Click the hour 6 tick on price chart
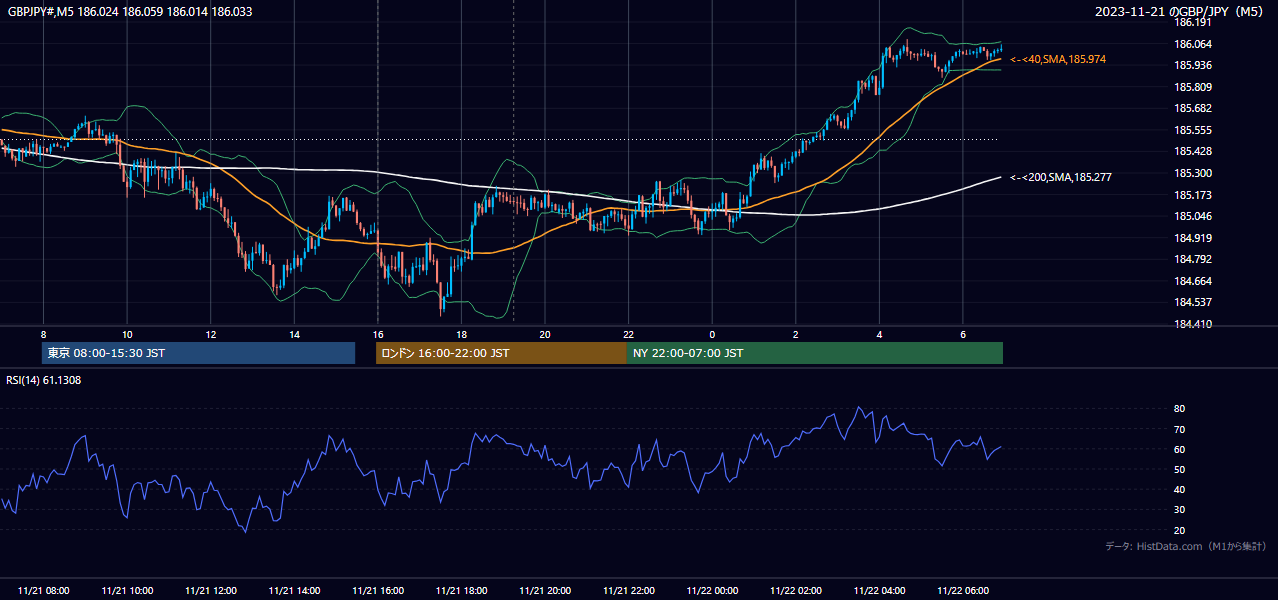 (x=963, y=334)
